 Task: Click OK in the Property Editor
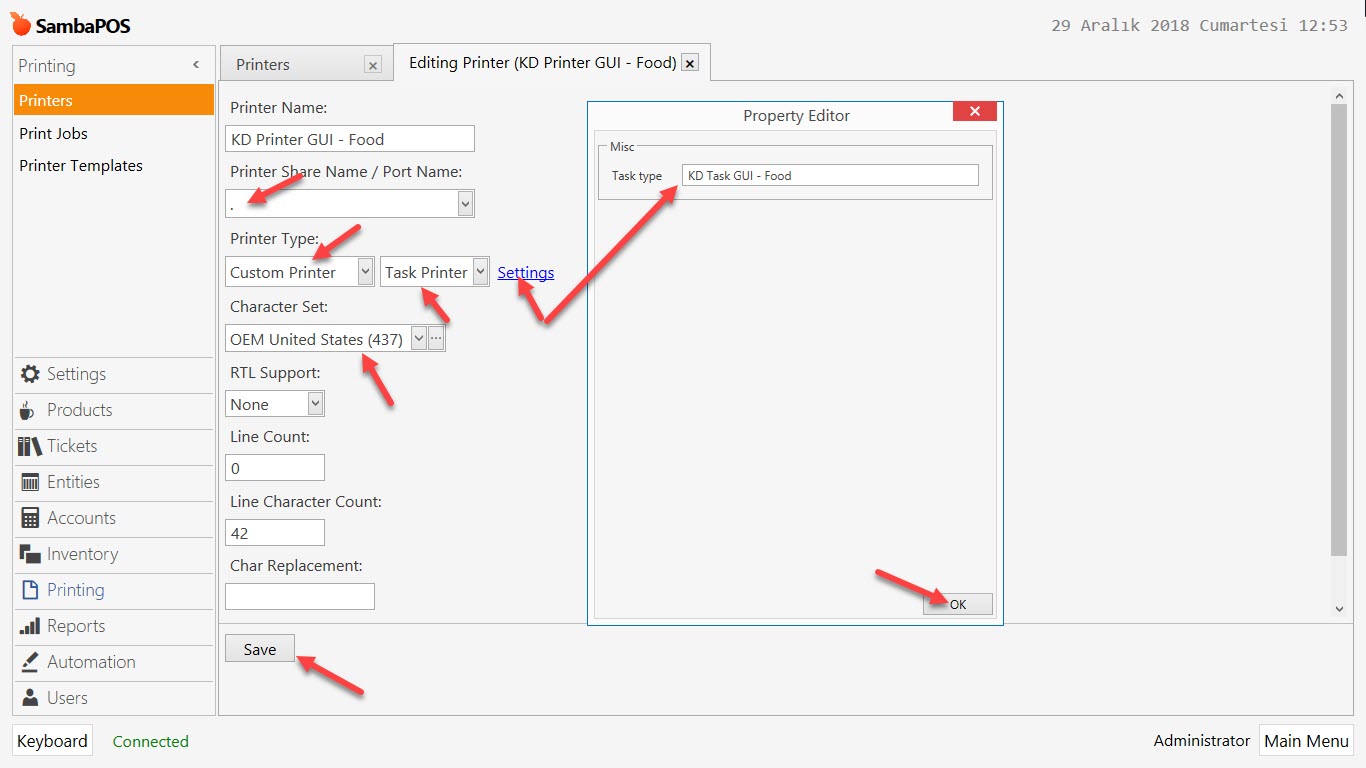point(958,604)
